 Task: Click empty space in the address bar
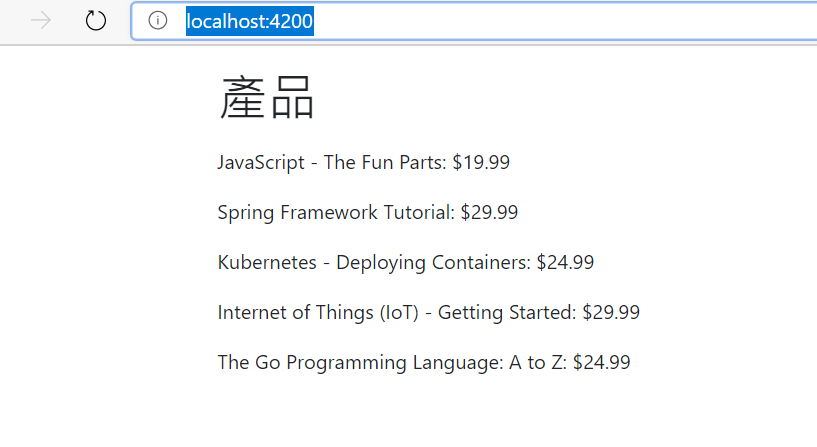coord(563,21)
